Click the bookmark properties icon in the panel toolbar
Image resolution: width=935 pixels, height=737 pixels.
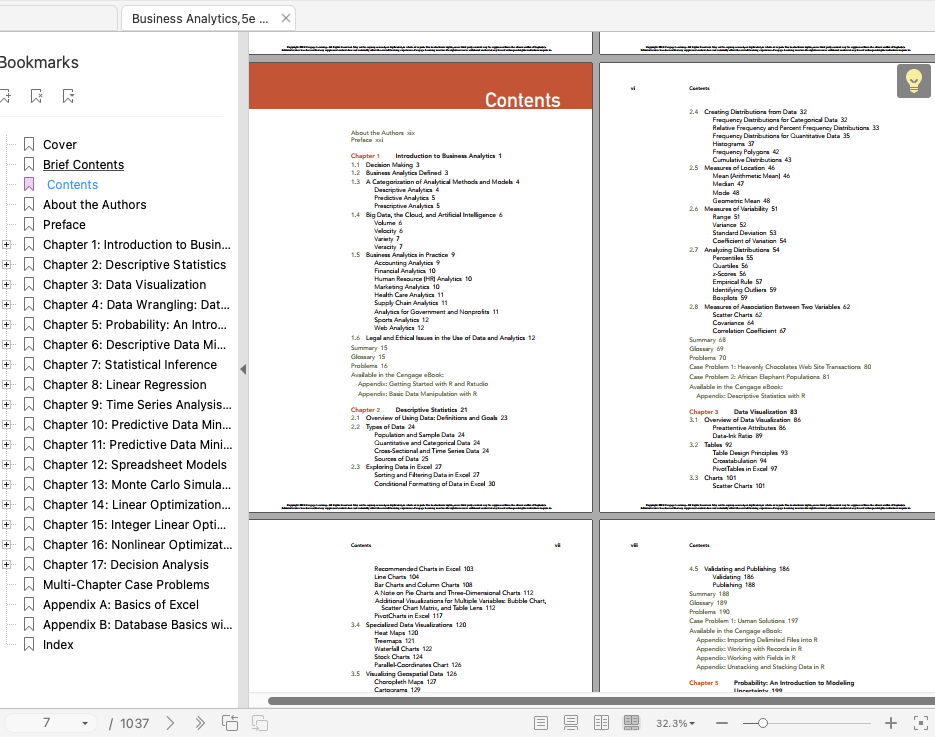coord(69,96)
